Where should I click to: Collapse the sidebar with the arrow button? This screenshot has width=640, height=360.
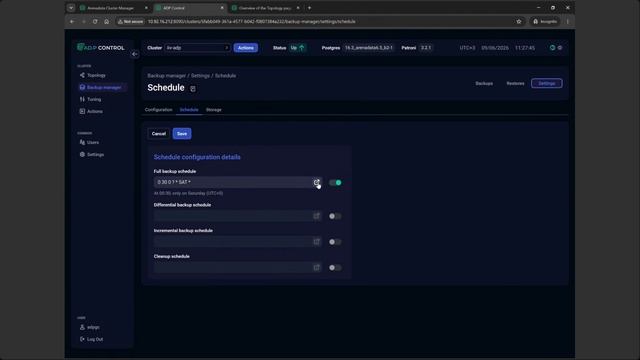[135, 54]
